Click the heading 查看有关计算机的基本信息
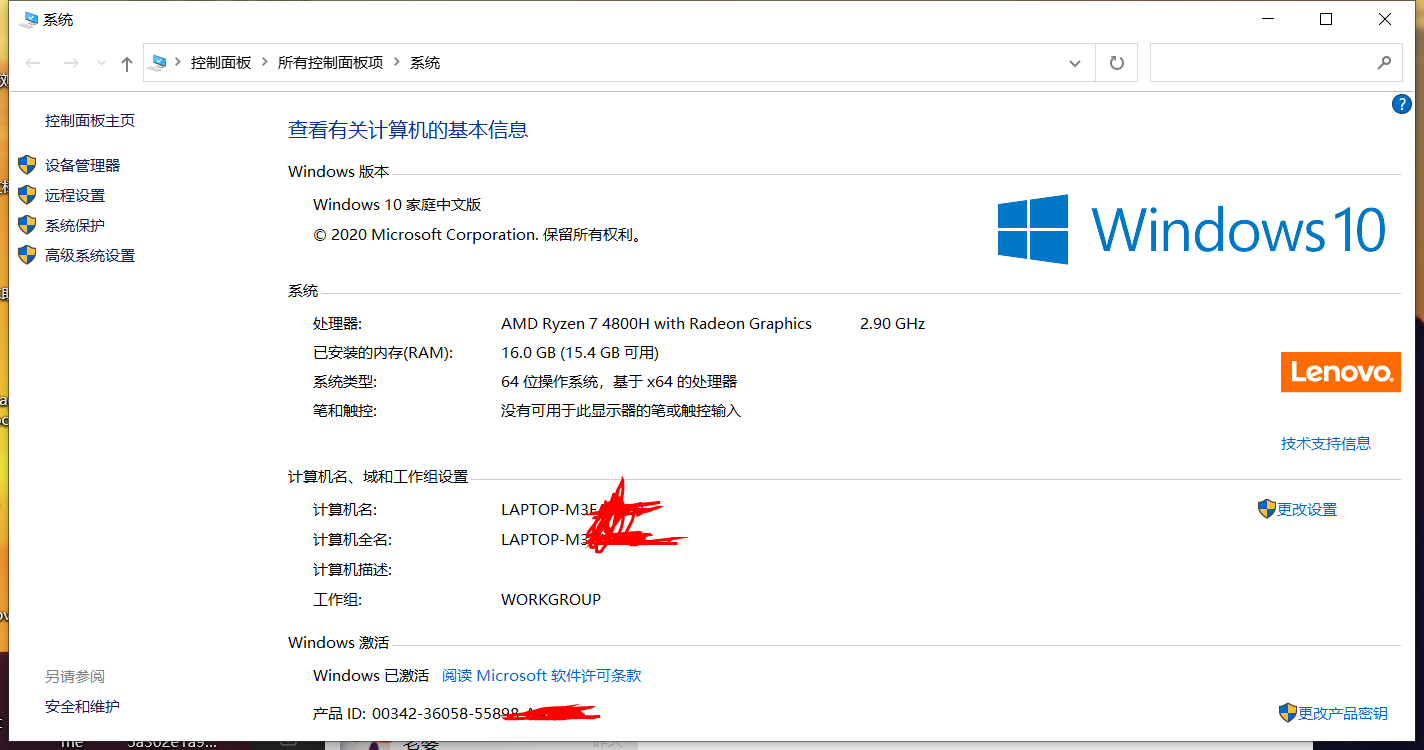 click(408, 129)
